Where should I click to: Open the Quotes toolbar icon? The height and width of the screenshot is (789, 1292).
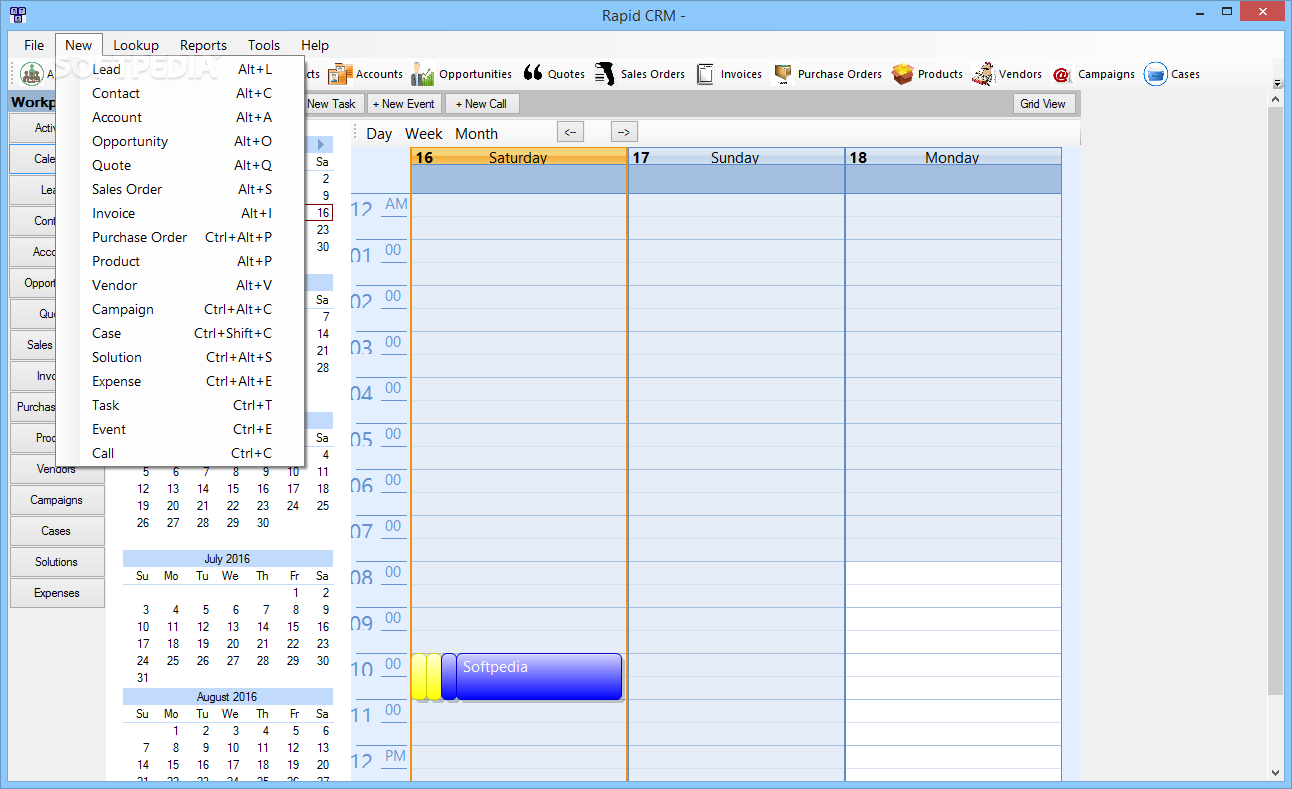coord(554,74)
